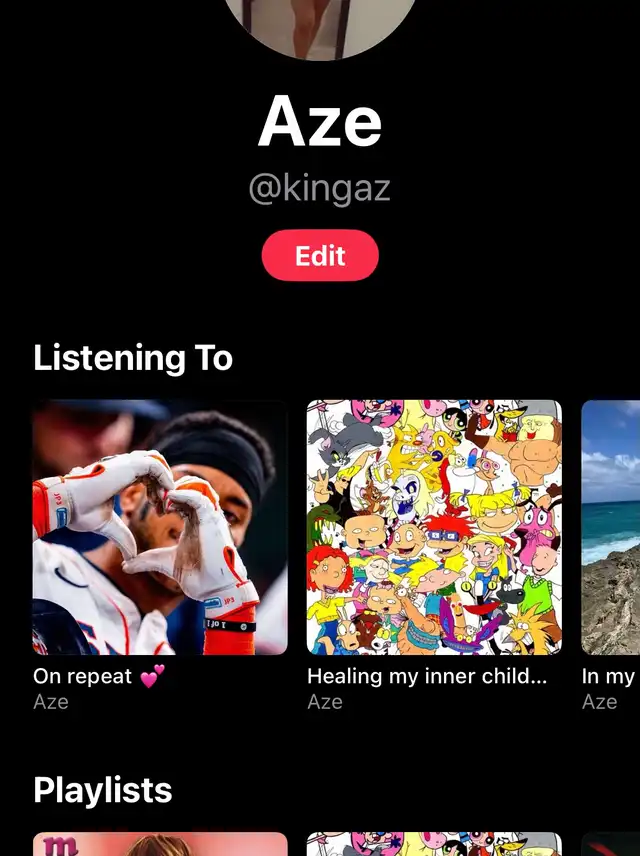Tap the Aze name heading
Viewport: 640px width, 856px height.
[x=319, y=121]
